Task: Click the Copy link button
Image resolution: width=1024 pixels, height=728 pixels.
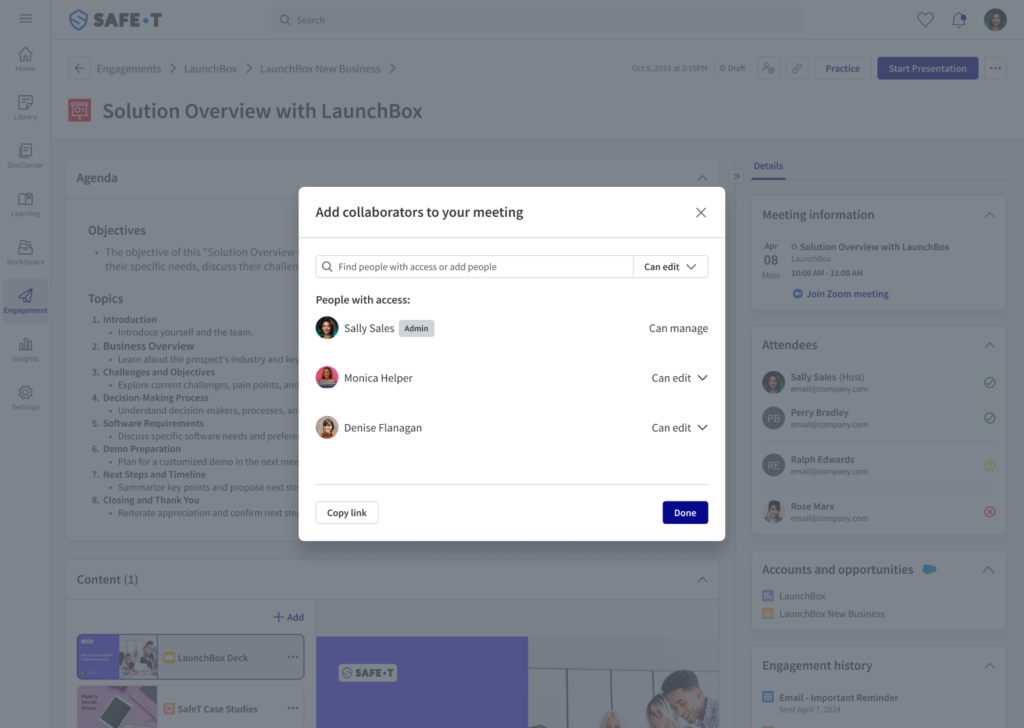Action: (347, 513)
